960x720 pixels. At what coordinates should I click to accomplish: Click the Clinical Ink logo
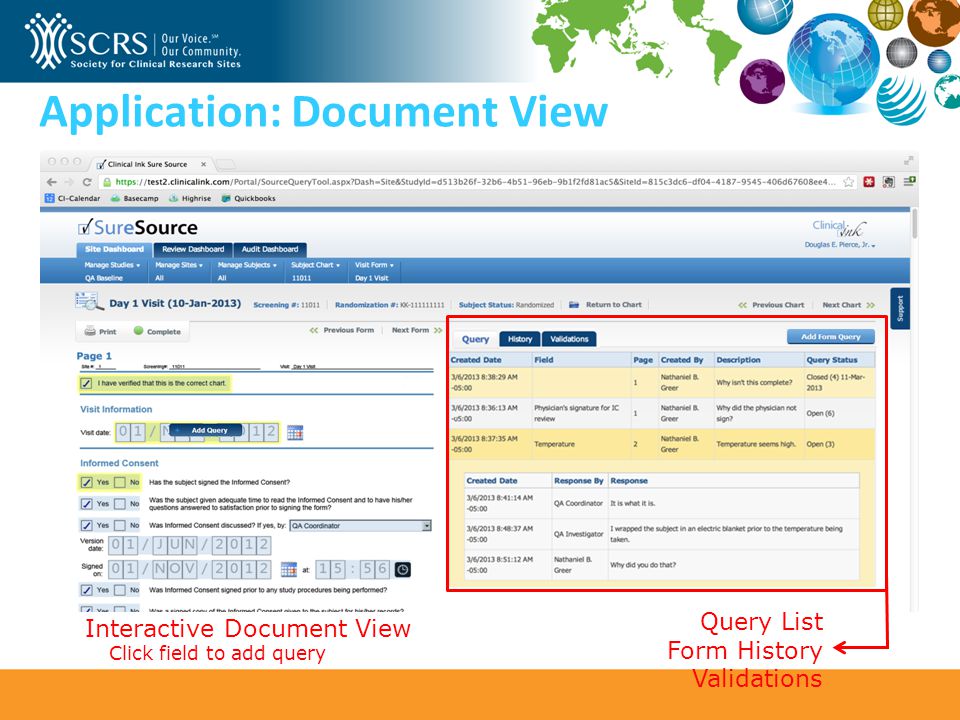click(839, 228)
